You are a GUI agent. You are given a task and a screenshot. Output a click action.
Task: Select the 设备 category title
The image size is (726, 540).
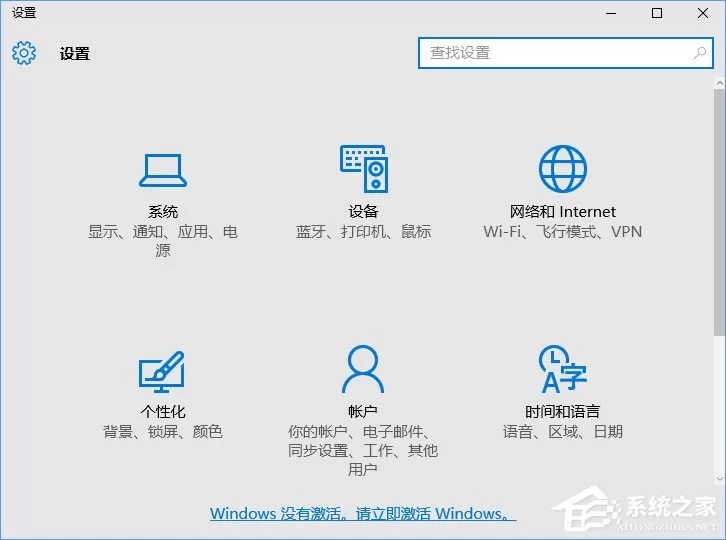tap(363, 212)
